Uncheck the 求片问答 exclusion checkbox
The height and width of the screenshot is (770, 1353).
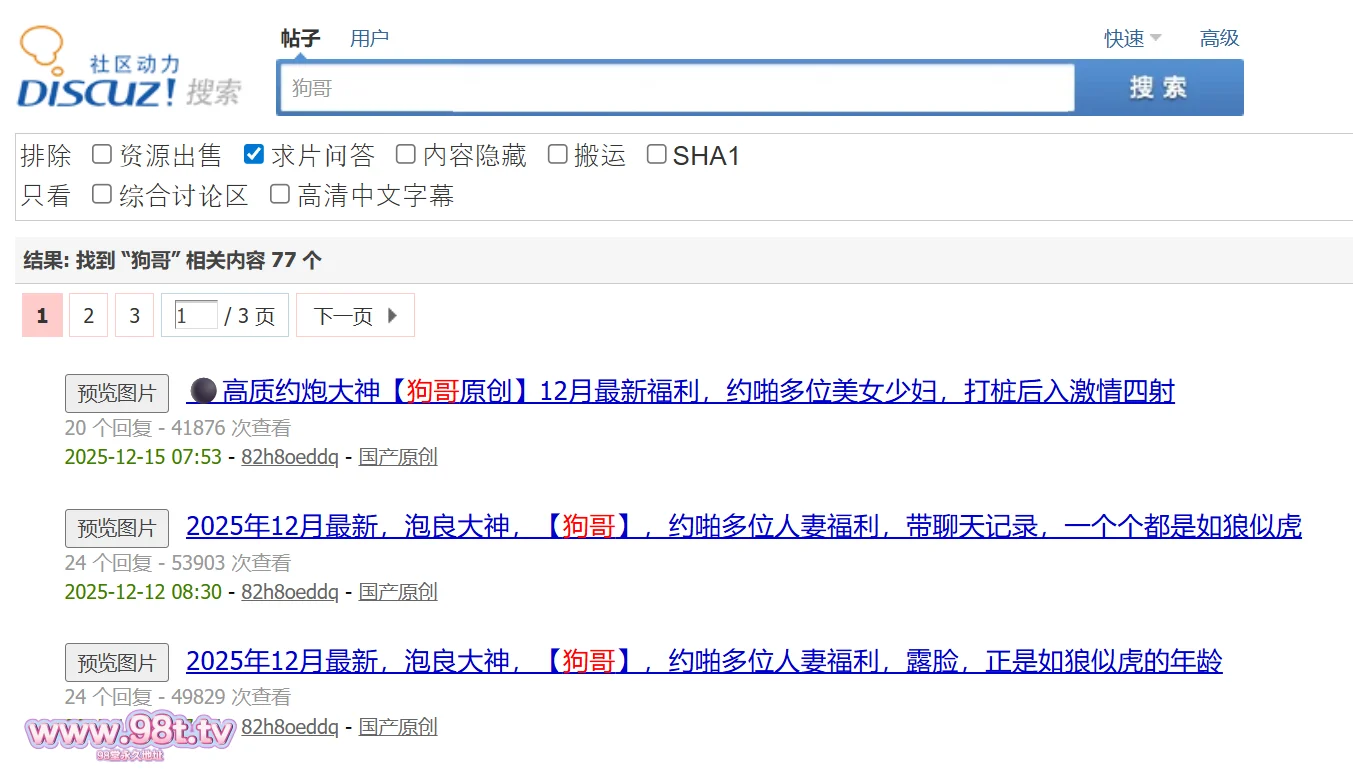254,154
